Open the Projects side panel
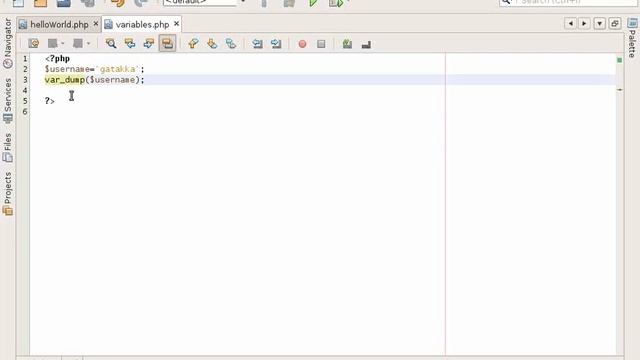This screenshot has width=640, height=360. (8, 193)
